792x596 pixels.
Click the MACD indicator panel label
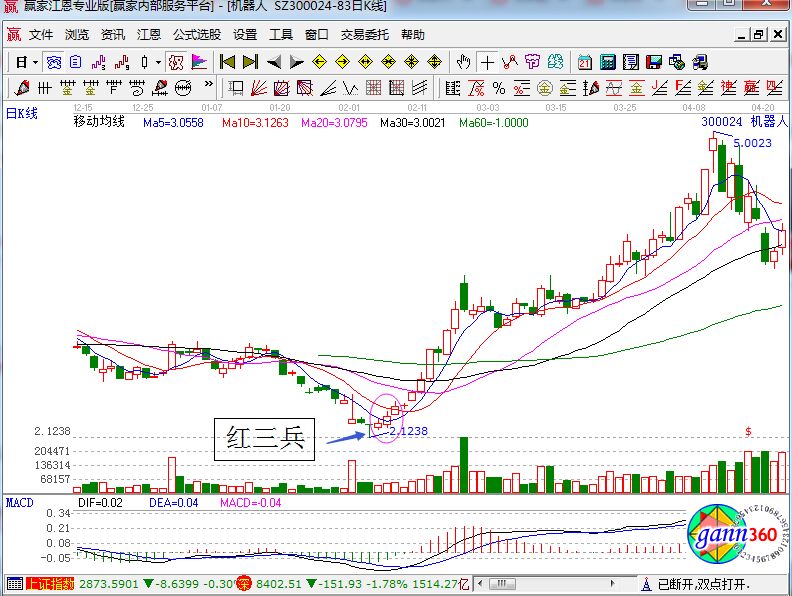[x=20, y=502]
